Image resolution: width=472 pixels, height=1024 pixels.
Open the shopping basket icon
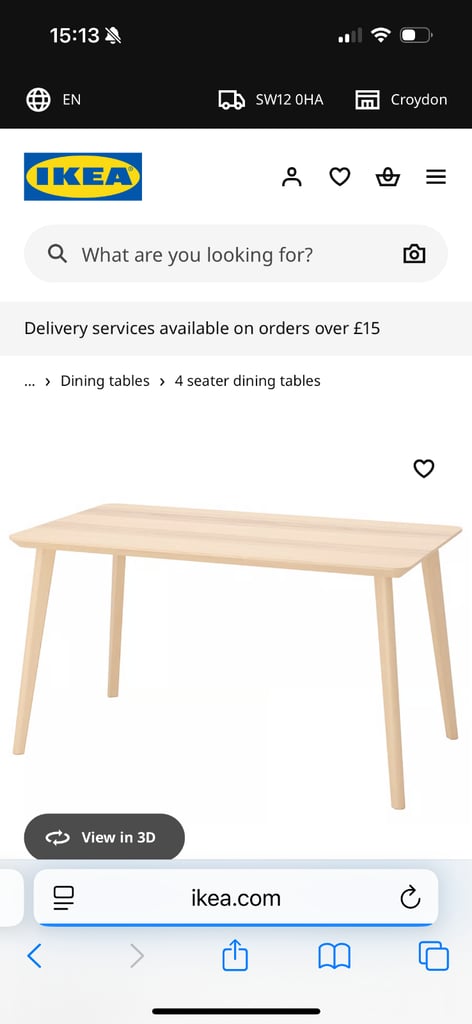[388, 176]
